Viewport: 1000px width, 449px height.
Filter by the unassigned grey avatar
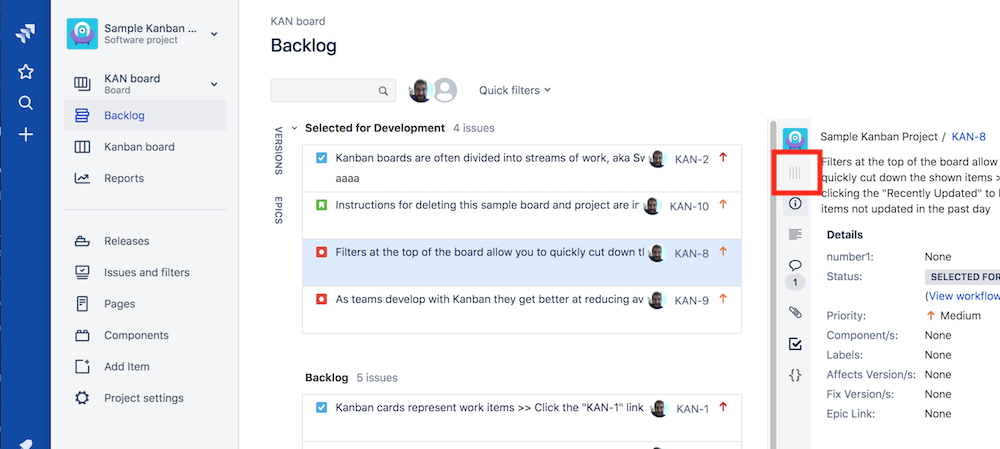click(x=445, y=91)
